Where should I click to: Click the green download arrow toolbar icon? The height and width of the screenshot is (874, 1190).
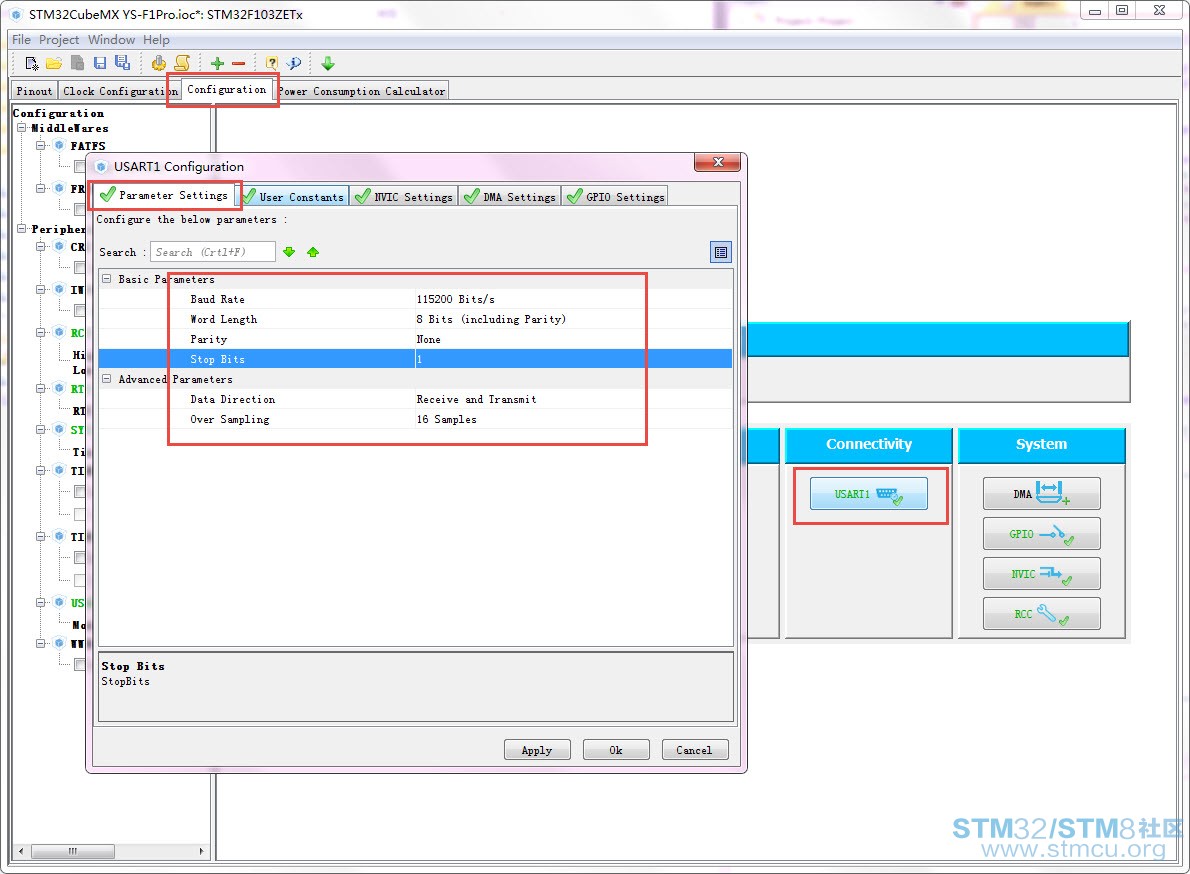click(328, 63)
